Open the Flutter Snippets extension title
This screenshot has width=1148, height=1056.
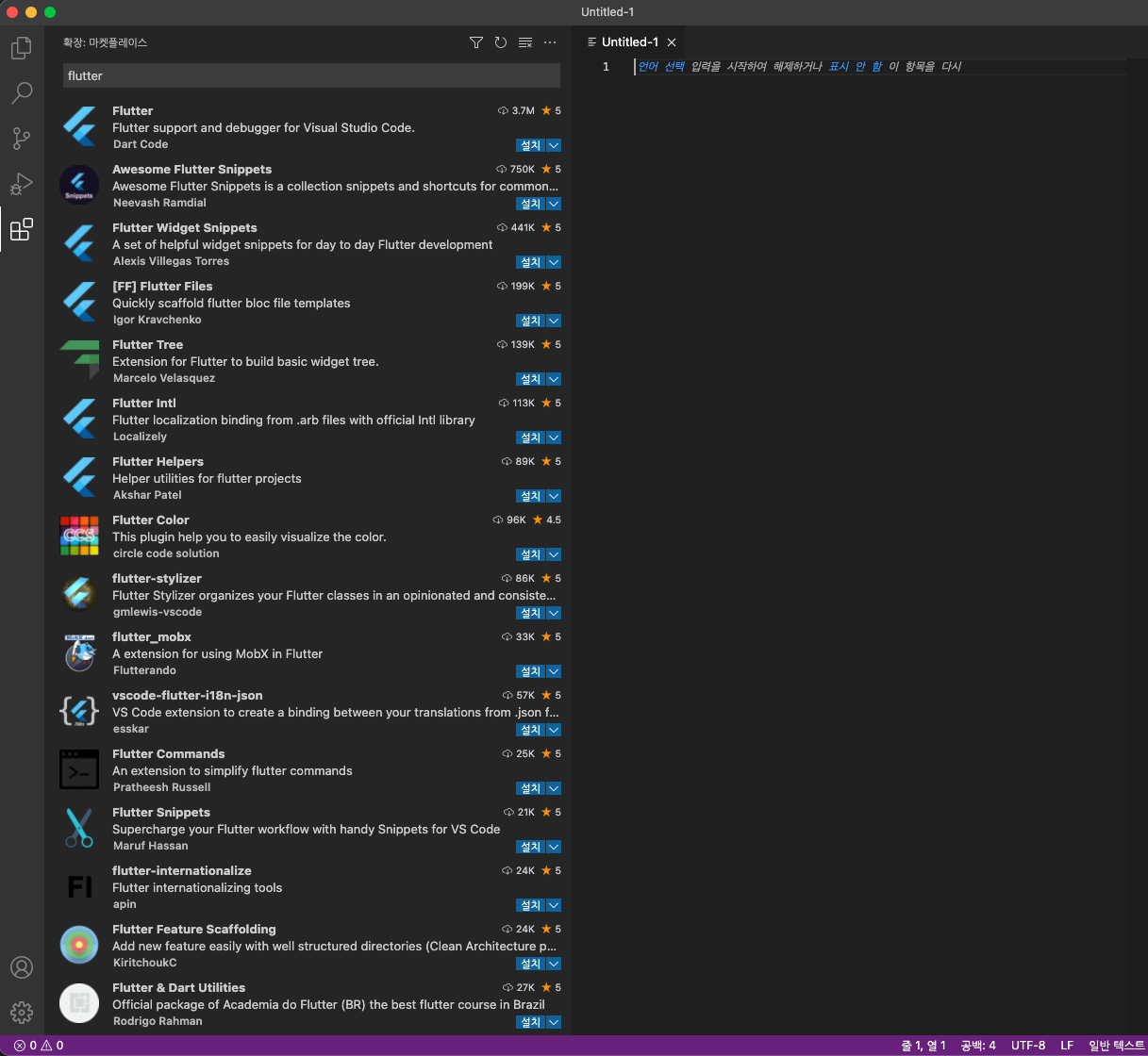pos(161,812)
